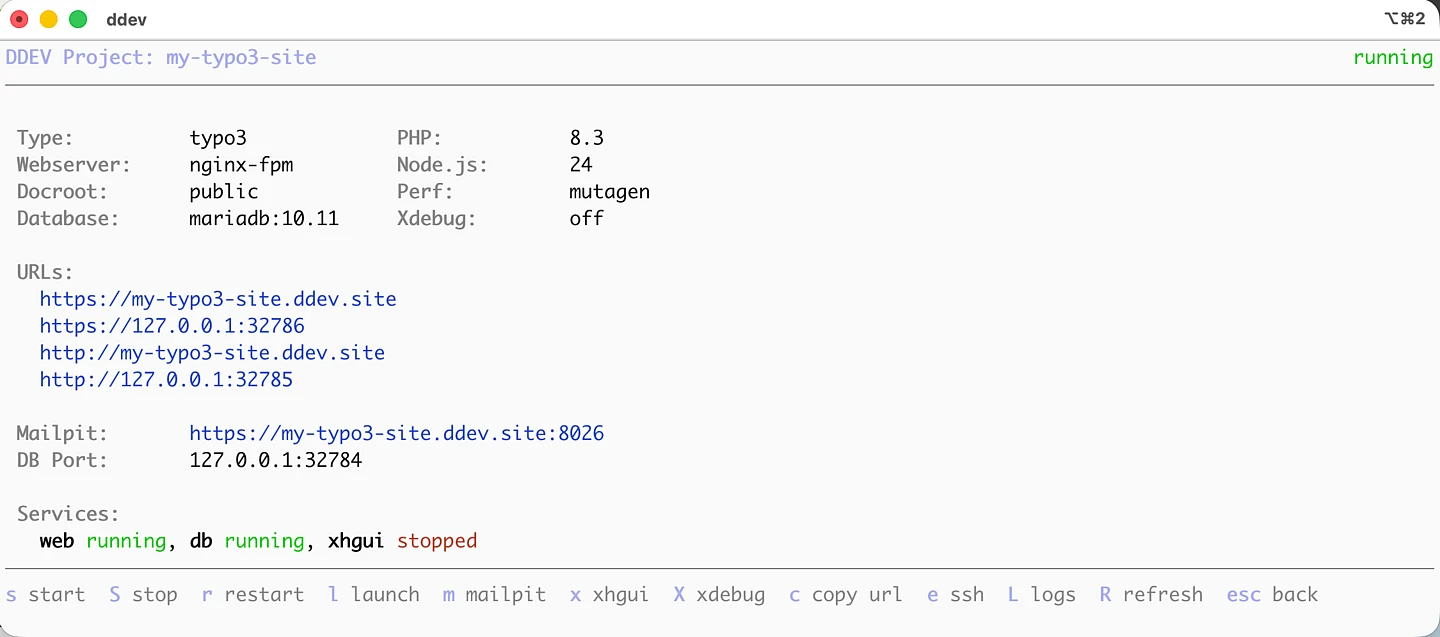Restart the DDEV project
Screen dimensions: 1440x637
[x=252, y=594]
